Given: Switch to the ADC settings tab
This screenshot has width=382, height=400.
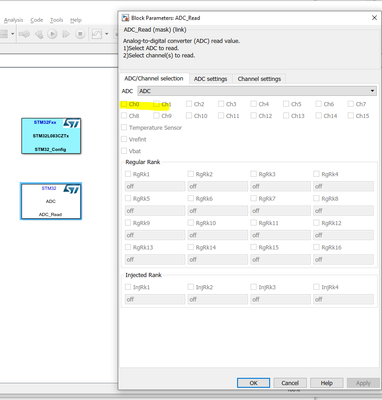Looking at the screenshot, I should point(210,79).
